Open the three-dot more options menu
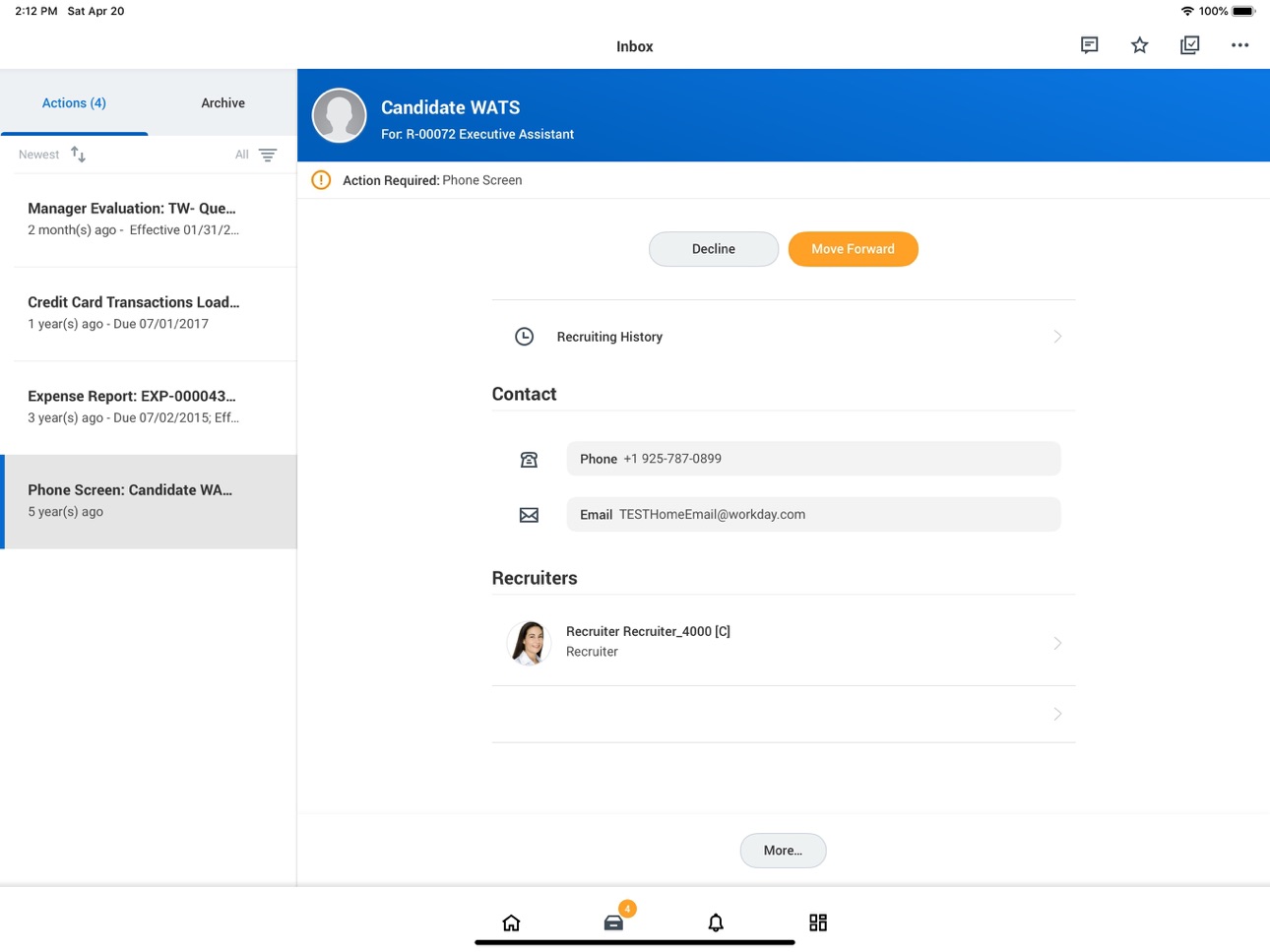The width and height of the screenshot is (1270, 952). click(x=1239, y=45)
